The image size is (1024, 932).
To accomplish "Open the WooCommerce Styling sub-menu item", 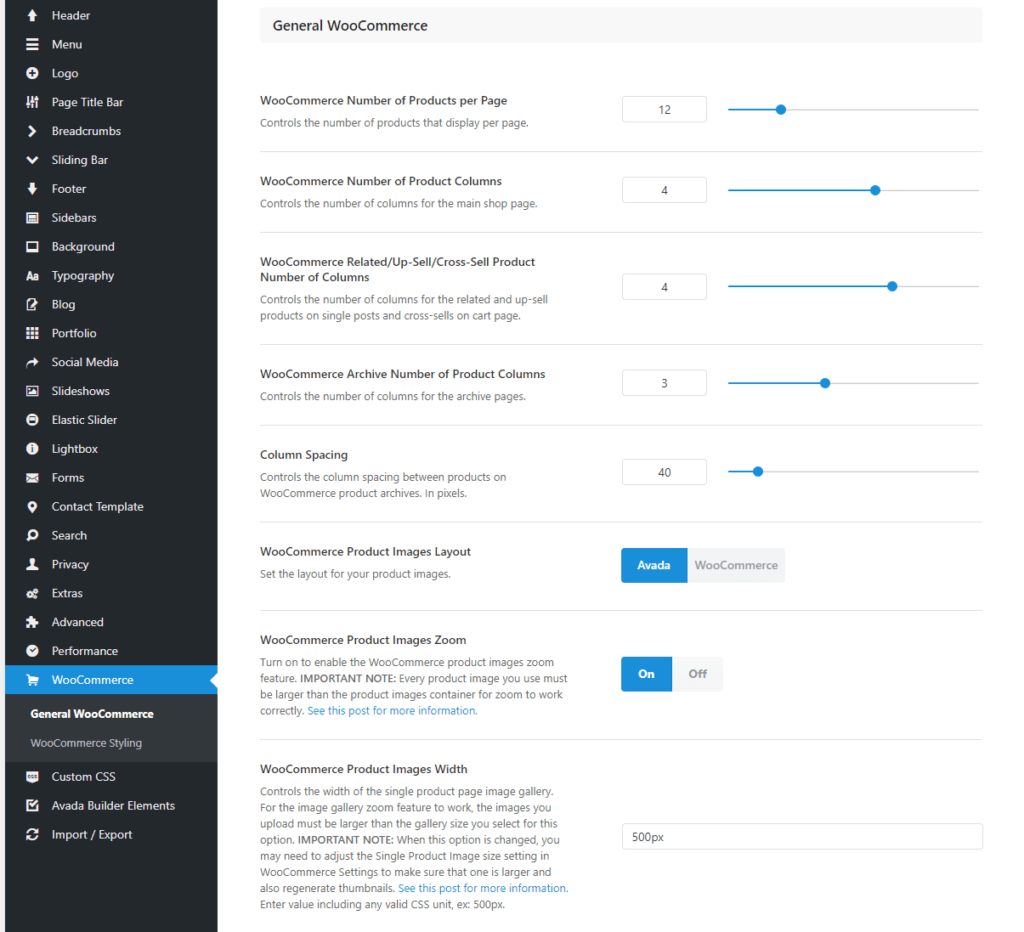I will 86,743.
